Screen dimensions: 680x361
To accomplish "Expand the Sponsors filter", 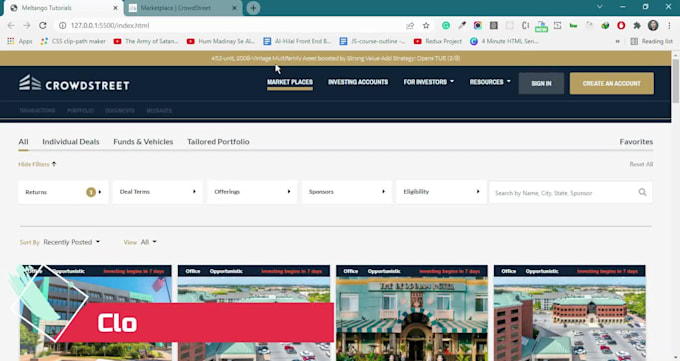I will tap(347, 192).
